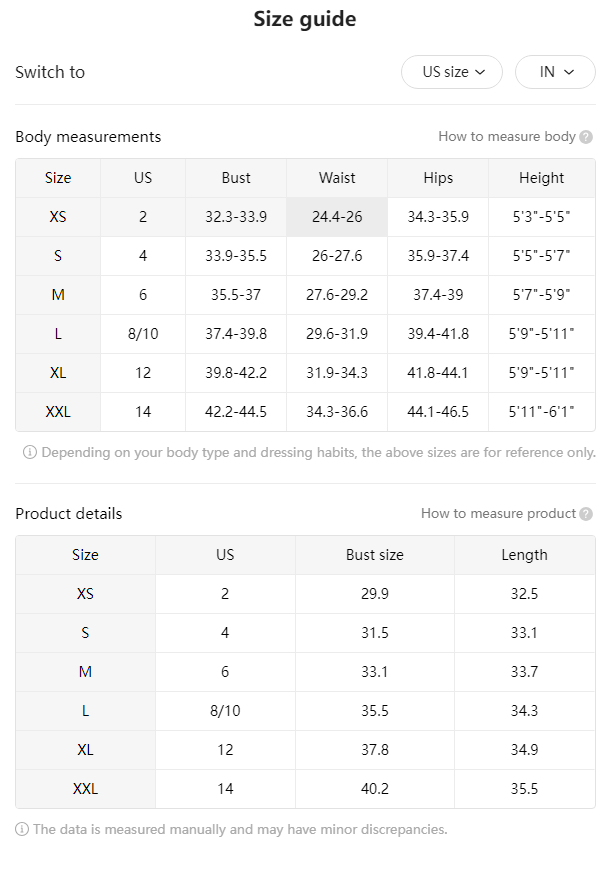The width and height of the screenshot is (609, 869).
Task: Click the info icon before body type disclaimer
Action: [29, 452]
